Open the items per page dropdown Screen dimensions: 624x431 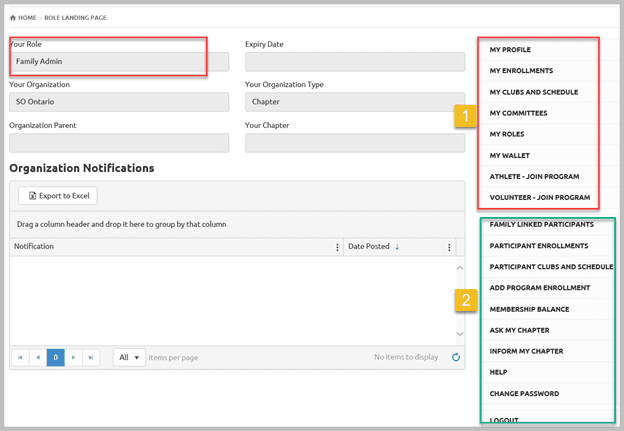(129, 357)
